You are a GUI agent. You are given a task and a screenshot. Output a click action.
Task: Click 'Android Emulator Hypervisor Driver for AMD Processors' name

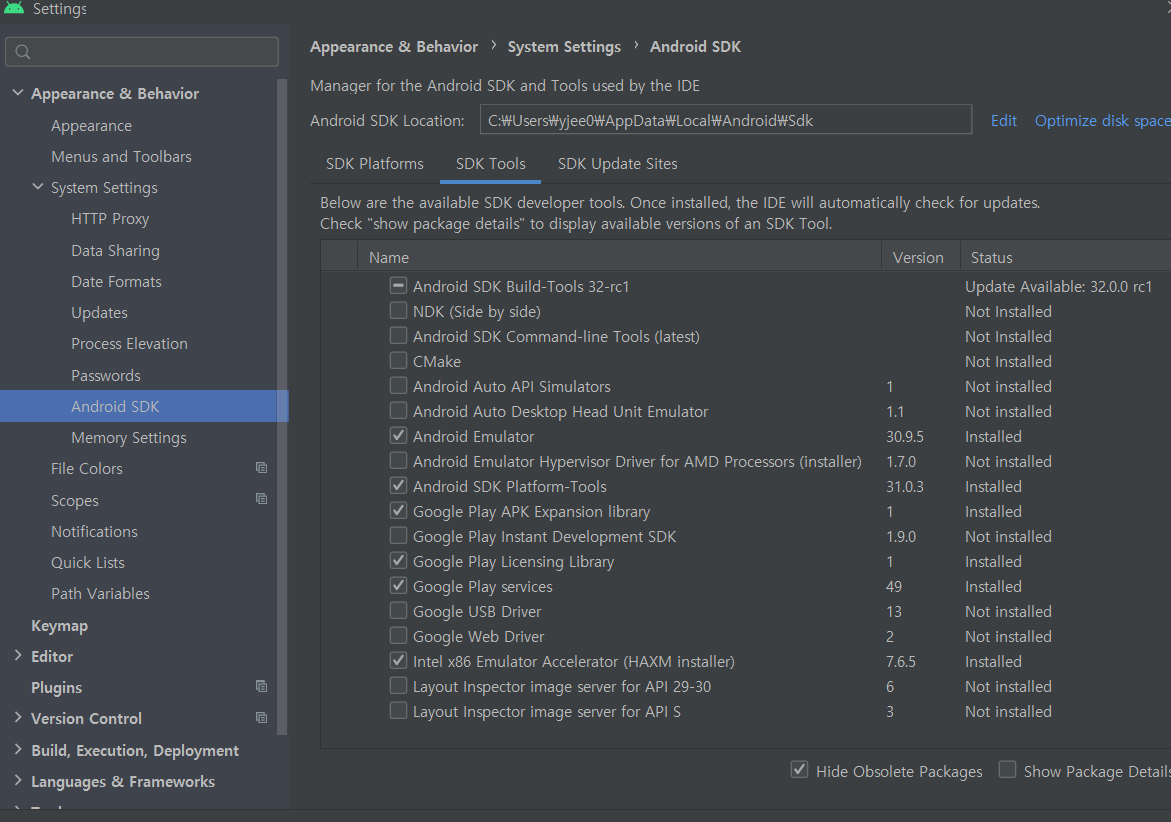click(637, 461)
